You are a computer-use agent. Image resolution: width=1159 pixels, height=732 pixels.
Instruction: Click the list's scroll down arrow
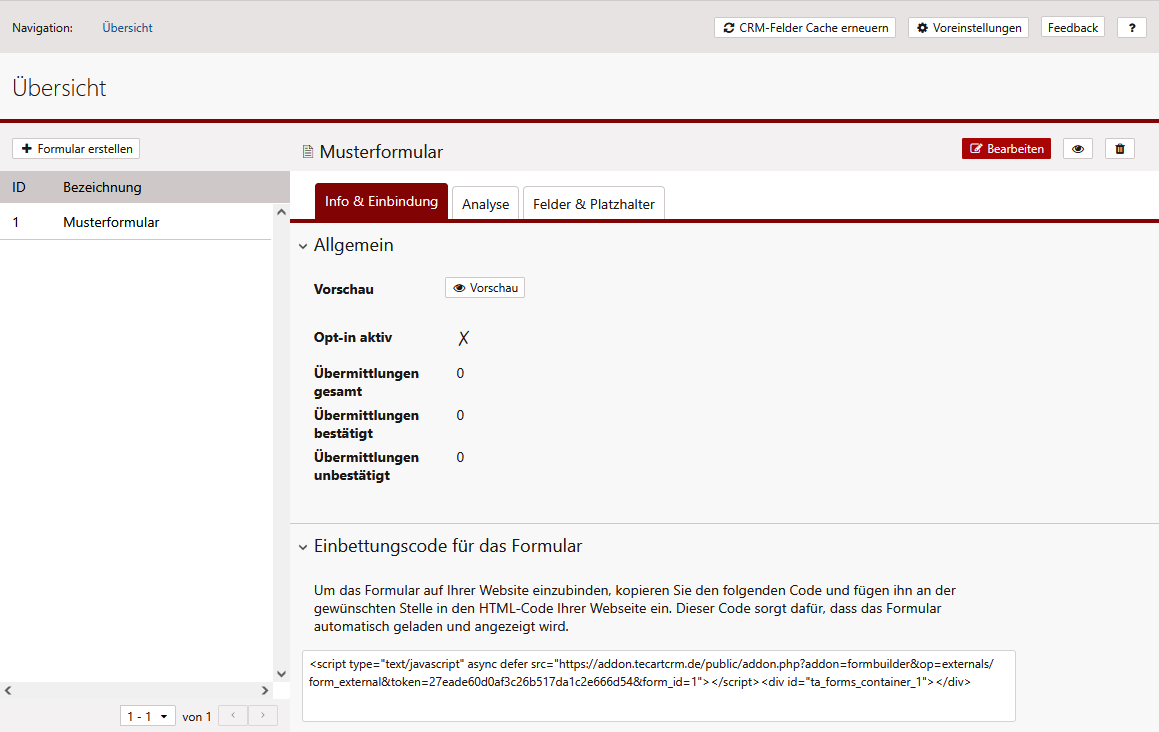point(281,674)
